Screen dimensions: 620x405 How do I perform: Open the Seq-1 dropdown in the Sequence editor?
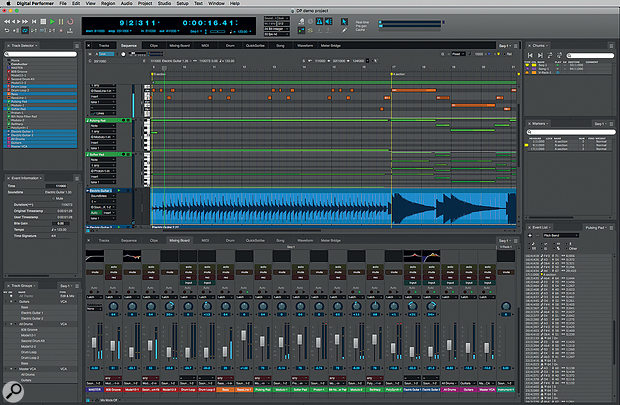click(x=505, y=46)
